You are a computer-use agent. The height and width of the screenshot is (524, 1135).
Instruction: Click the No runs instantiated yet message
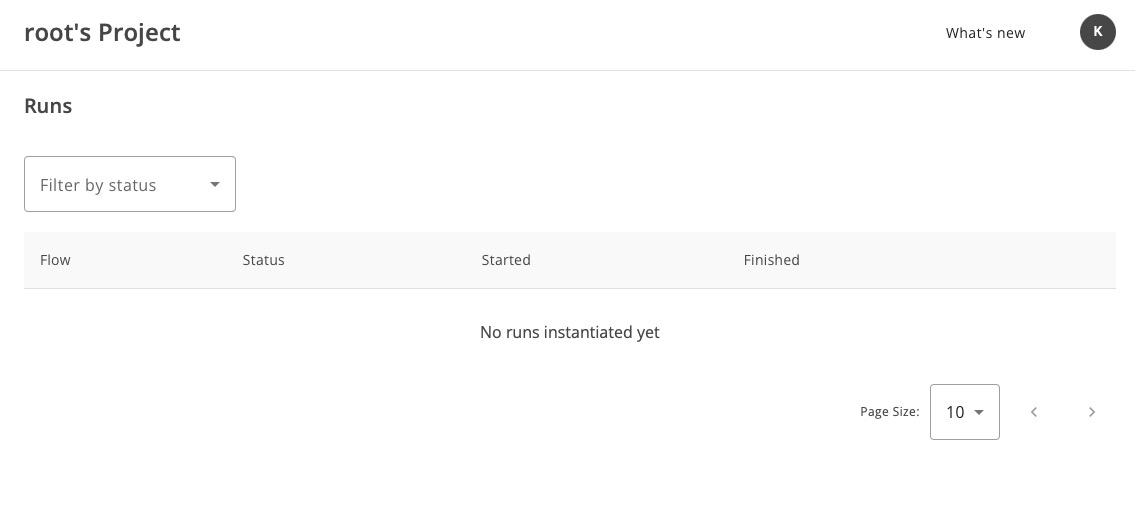point(569,332)
